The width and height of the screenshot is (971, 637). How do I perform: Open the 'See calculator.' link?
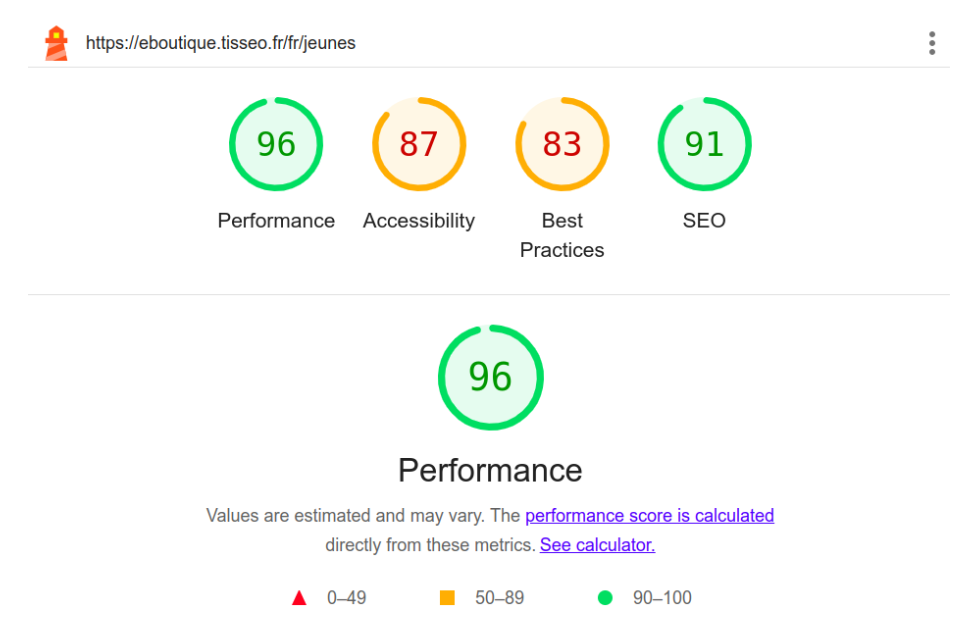tap(597, 545)
